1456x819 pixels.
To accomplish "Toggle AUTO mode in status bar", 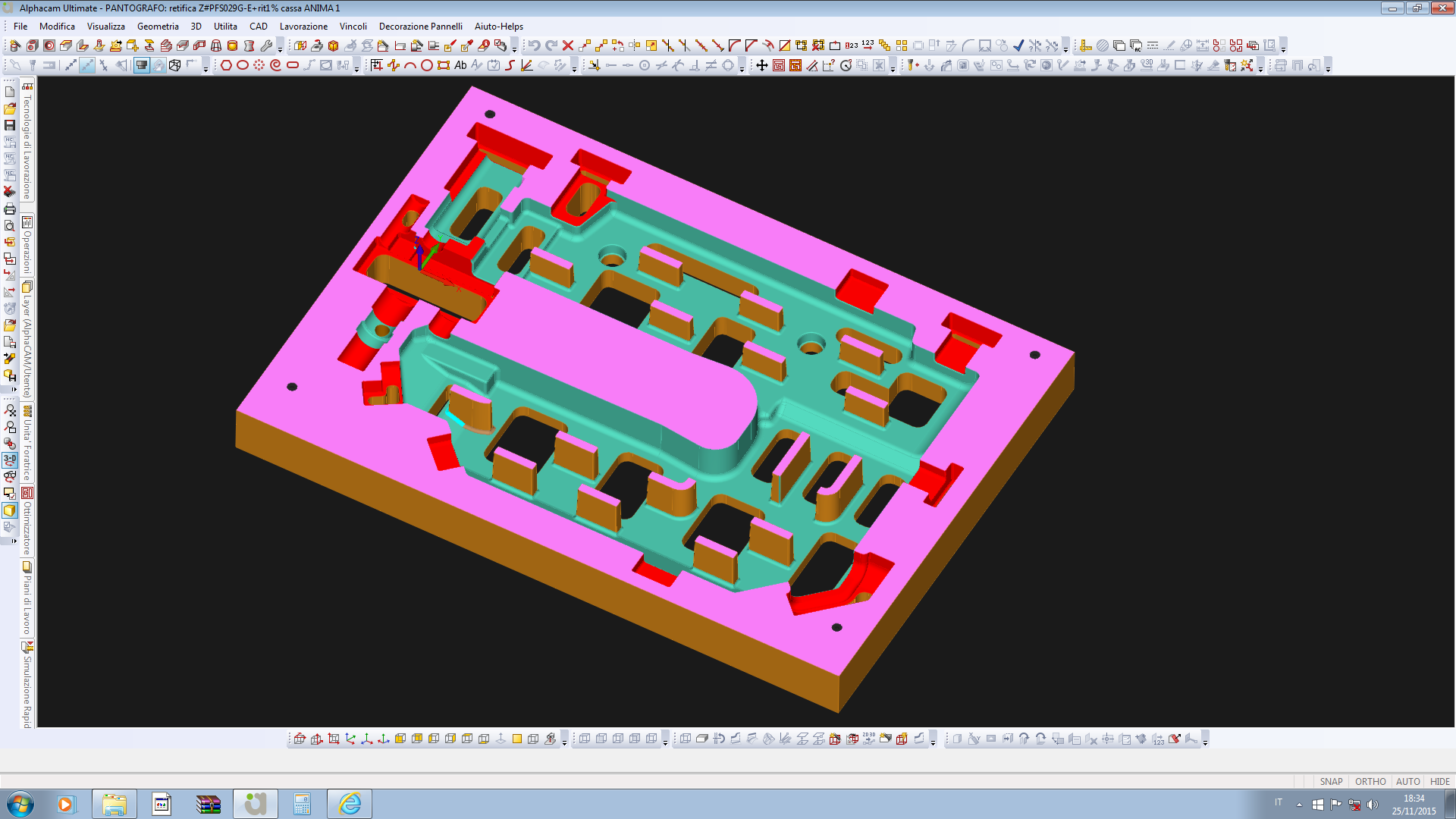I will [x=1407, y=781].
